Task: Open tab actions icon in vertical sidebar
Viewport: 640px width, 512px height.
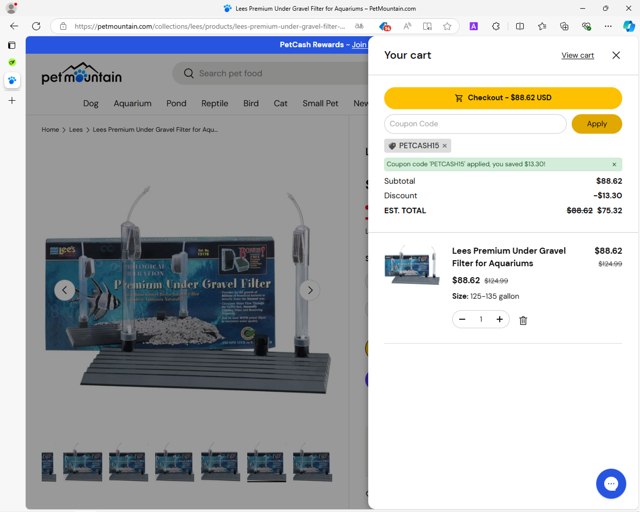Action: [x=12, y=45]
